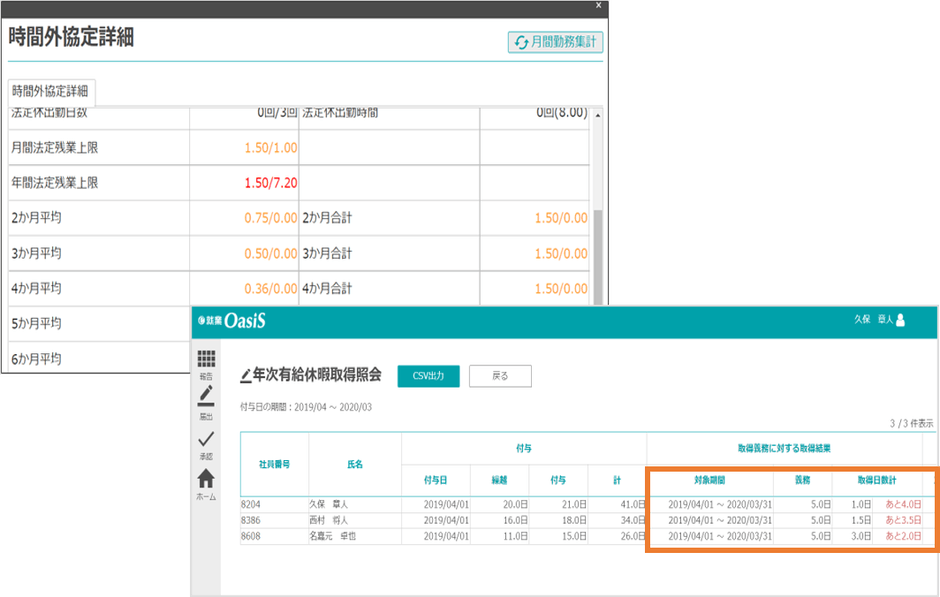Refresh with the 月間勤務集計 button

pos(556,42)
